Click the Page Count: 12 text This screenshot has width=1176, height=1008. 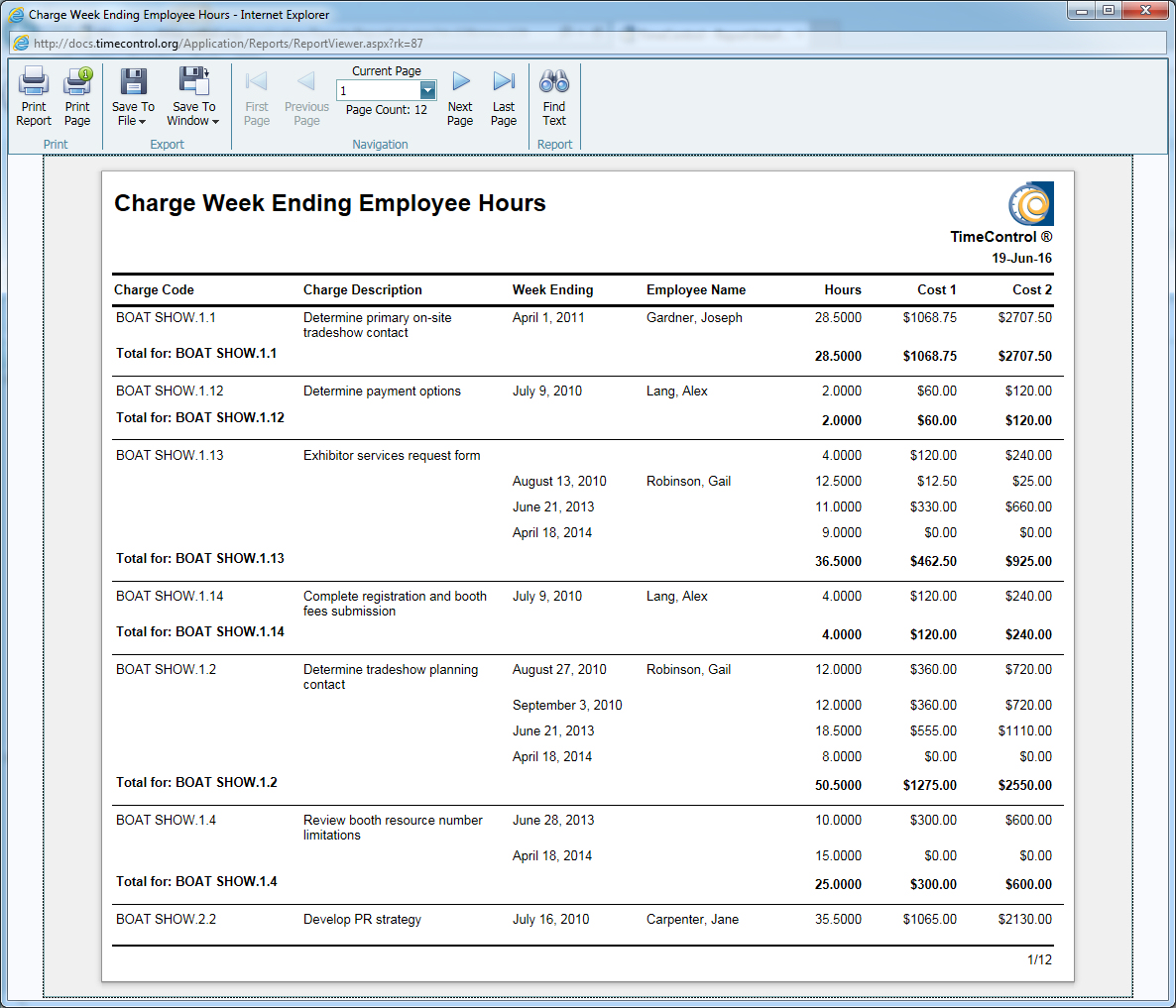(x=387, y=109)
